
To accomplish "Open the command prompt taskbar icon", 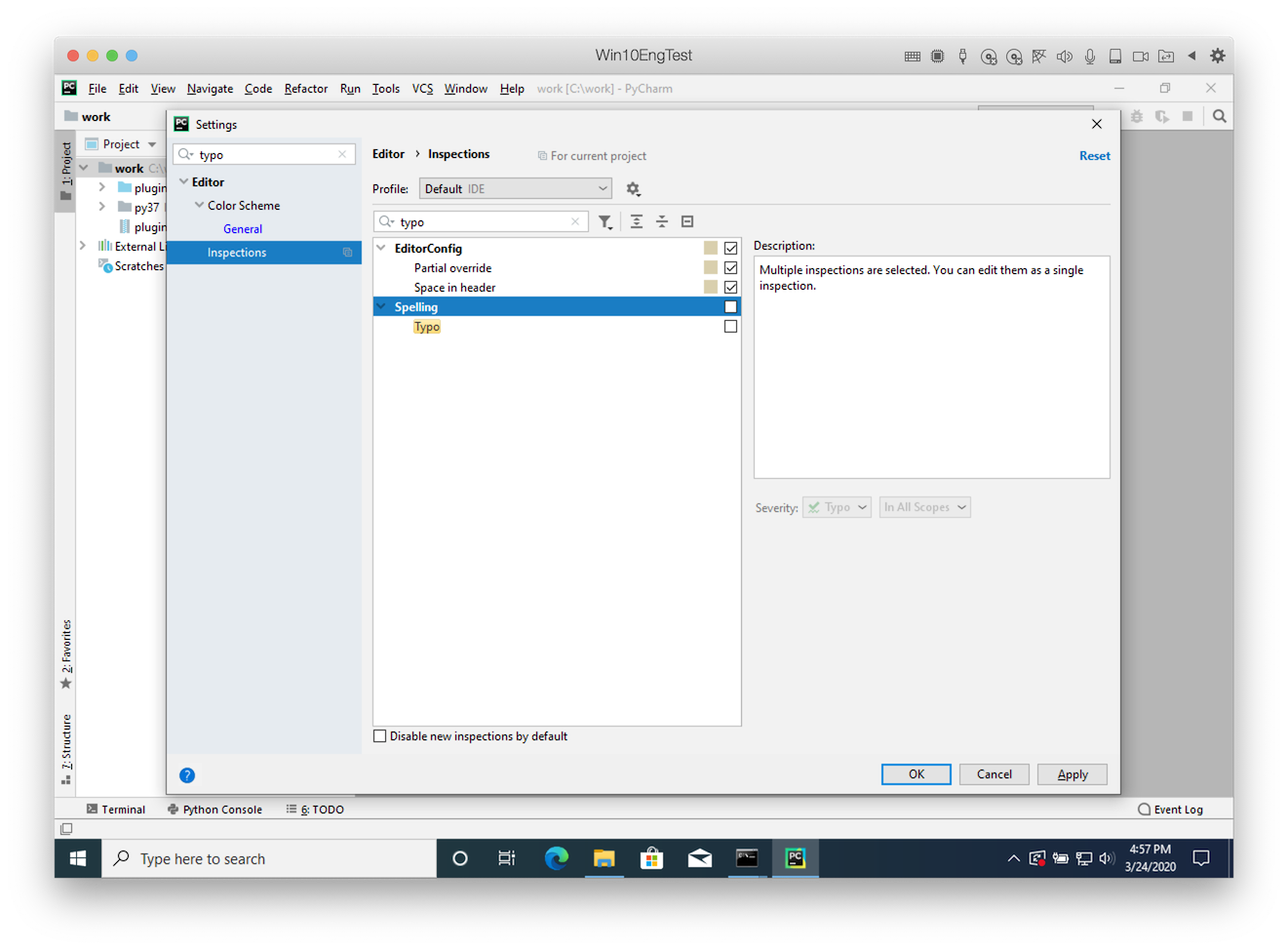I will 747,858.
